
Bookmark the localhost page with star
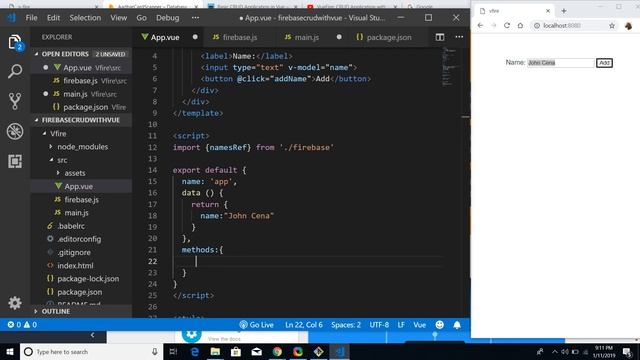click(x=612, y=26)
